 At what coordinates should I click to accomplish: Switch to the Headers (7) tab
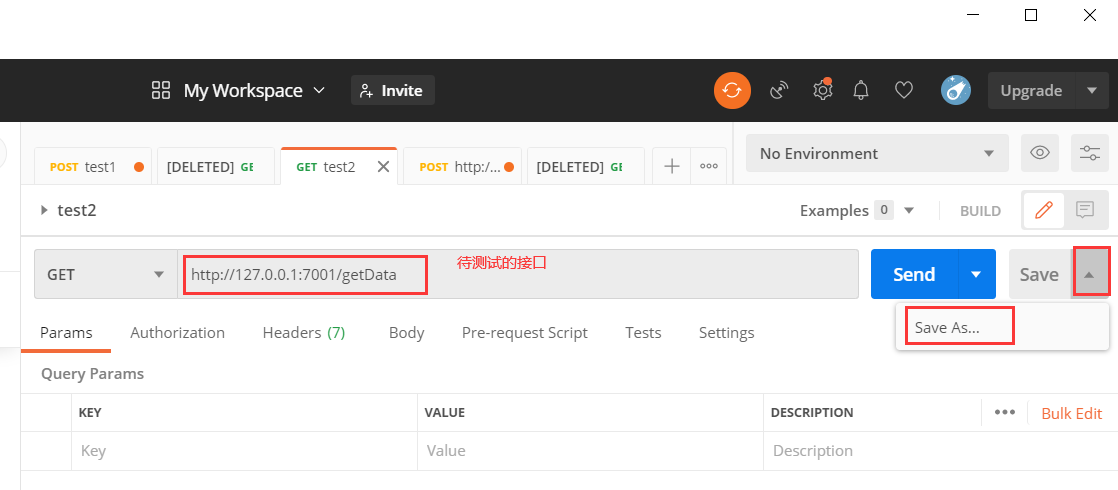[304, 332]
